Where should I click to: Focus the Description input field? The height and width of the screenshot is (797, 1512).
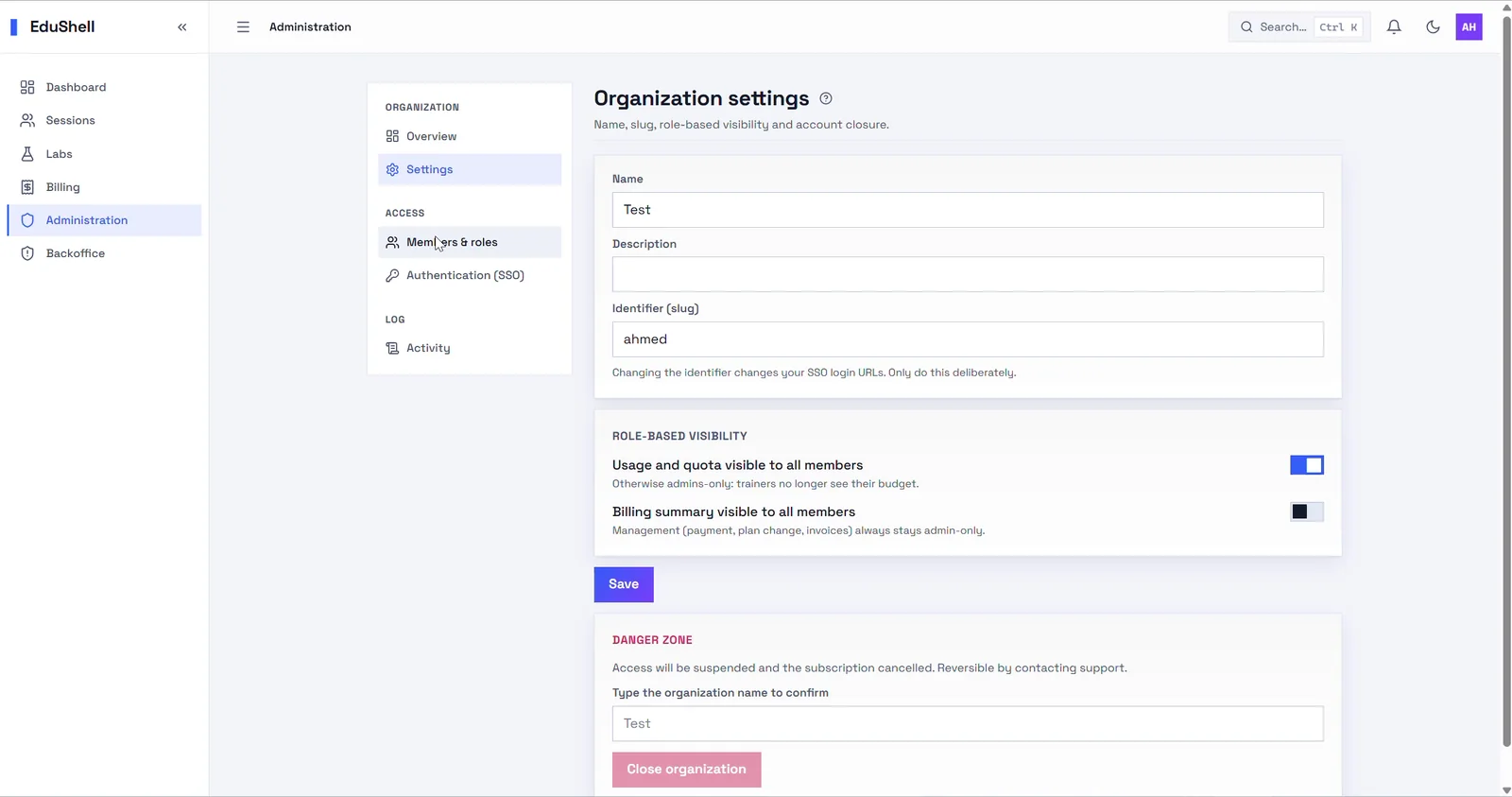pos(968,274)
